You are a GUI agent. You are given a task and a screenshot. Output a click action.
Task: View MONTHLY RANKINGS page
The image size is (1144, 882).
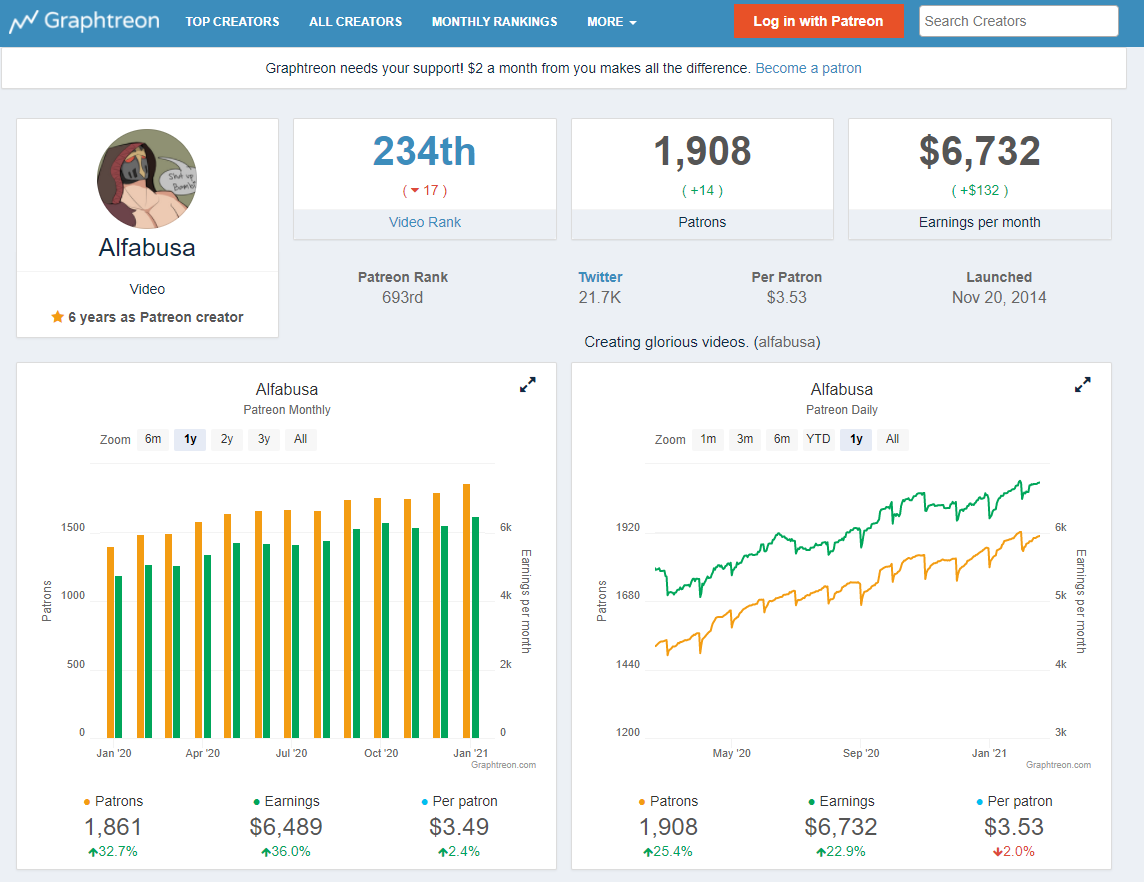coord(495,22)
